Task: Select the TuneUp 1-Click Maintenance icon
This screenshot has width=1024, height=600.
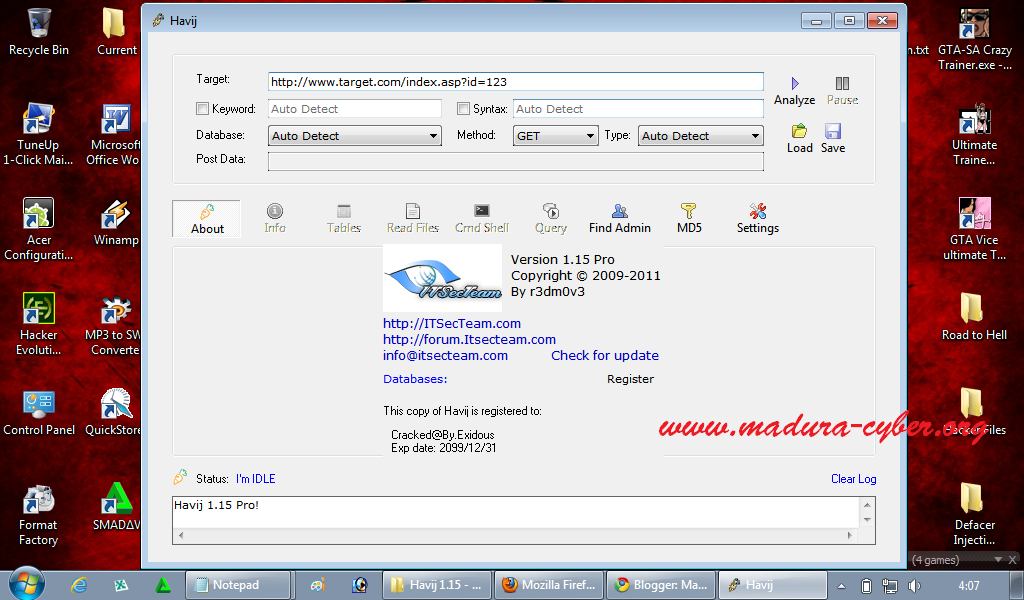Action: click(38, 134)
